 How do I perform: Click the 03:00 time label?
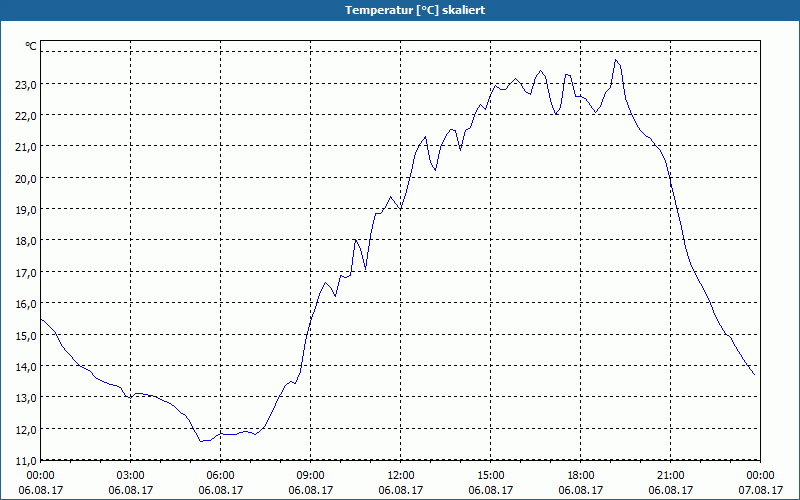131,476
